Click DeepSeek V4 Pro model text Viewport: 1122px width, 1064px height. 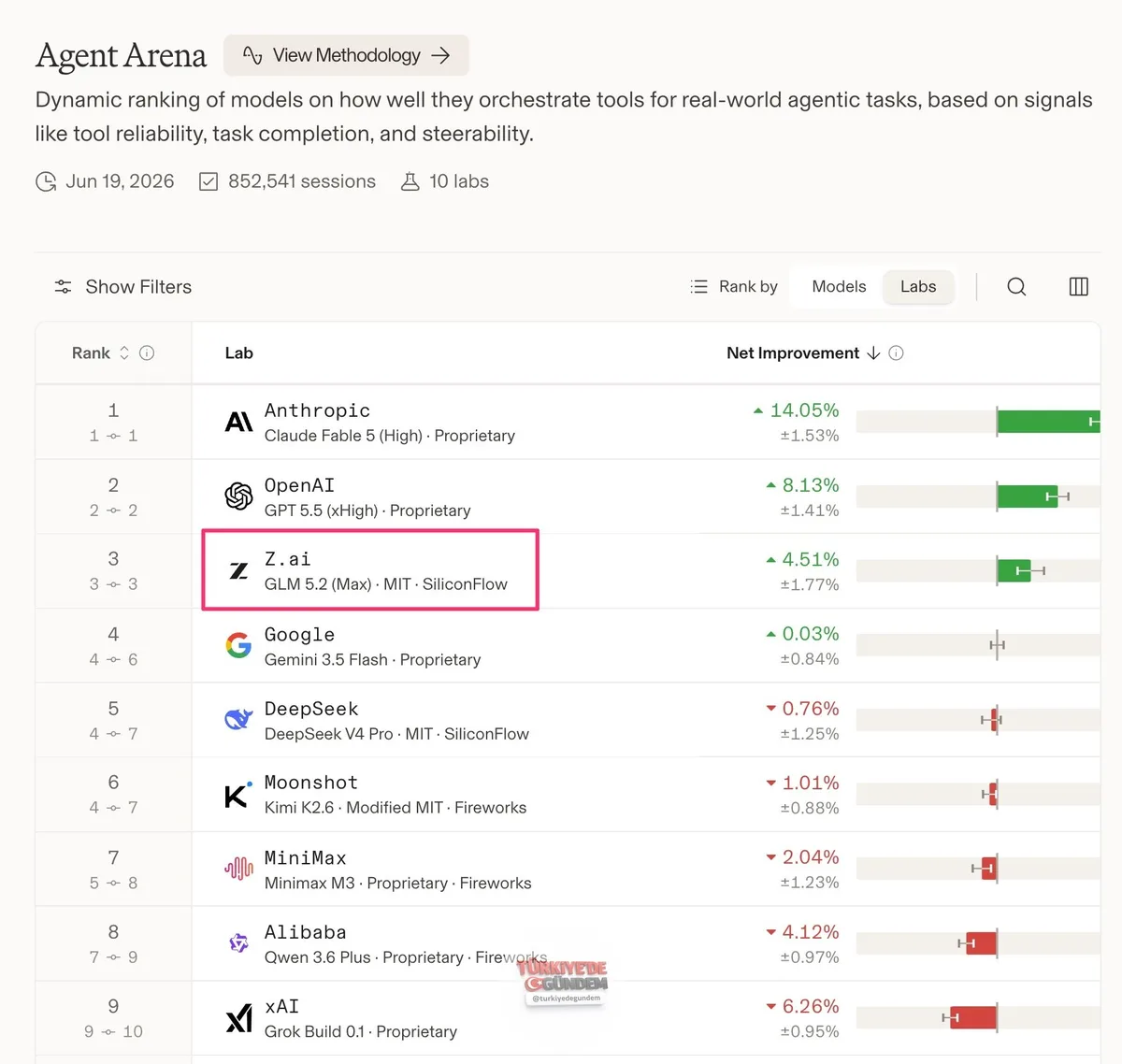click(328, 734)
